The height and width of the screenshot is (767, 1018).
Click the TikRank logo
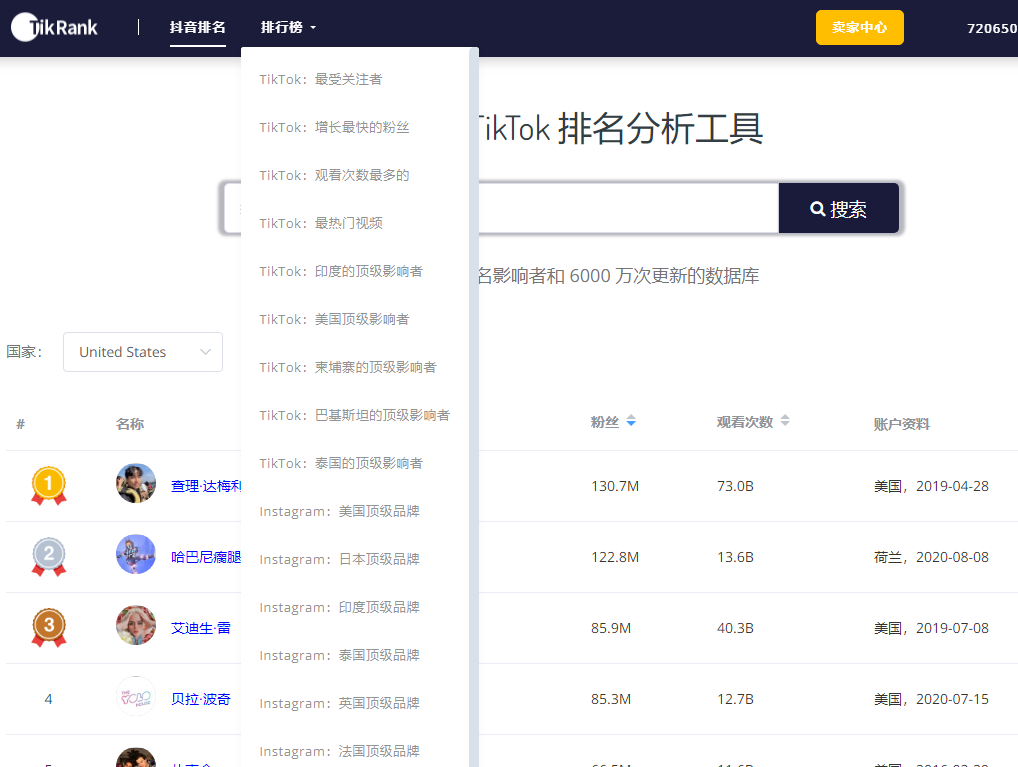[x=55, y=28]
